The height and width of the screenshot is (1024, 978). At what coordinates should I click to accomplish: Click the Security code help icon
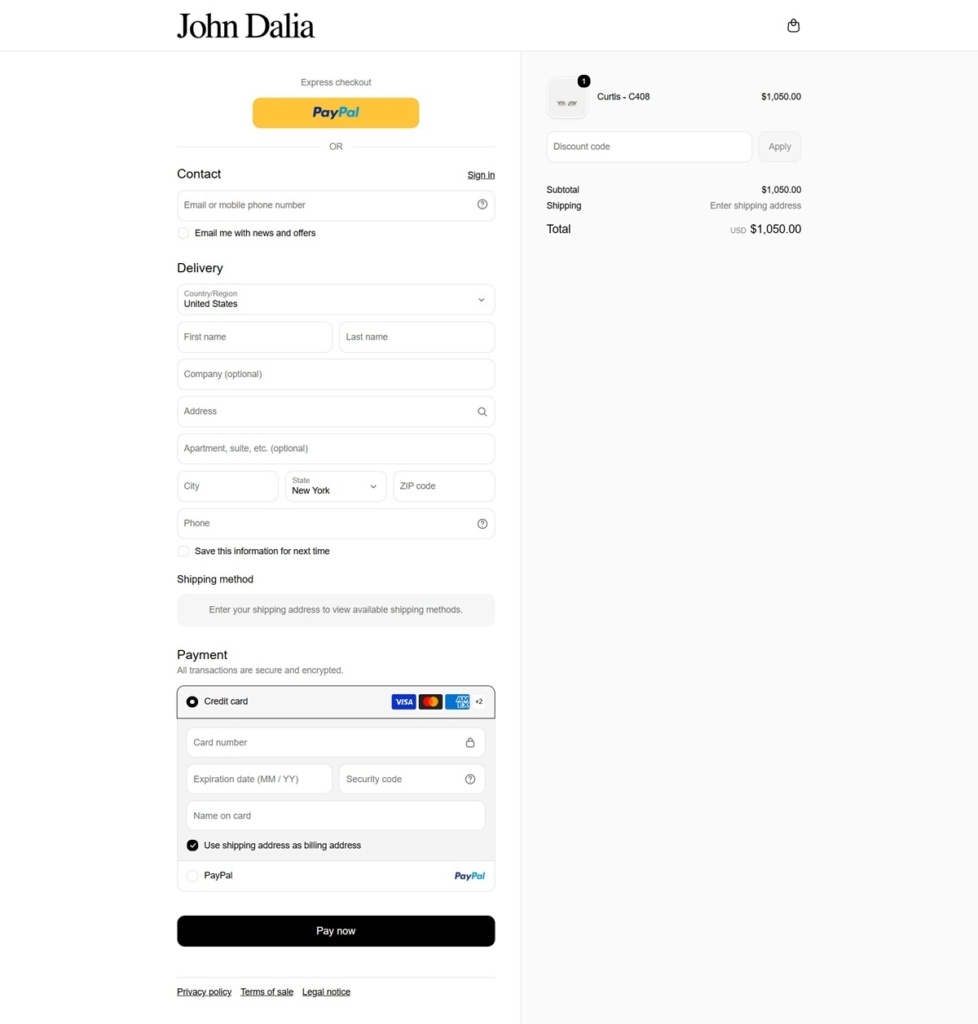tap(470, 779)
